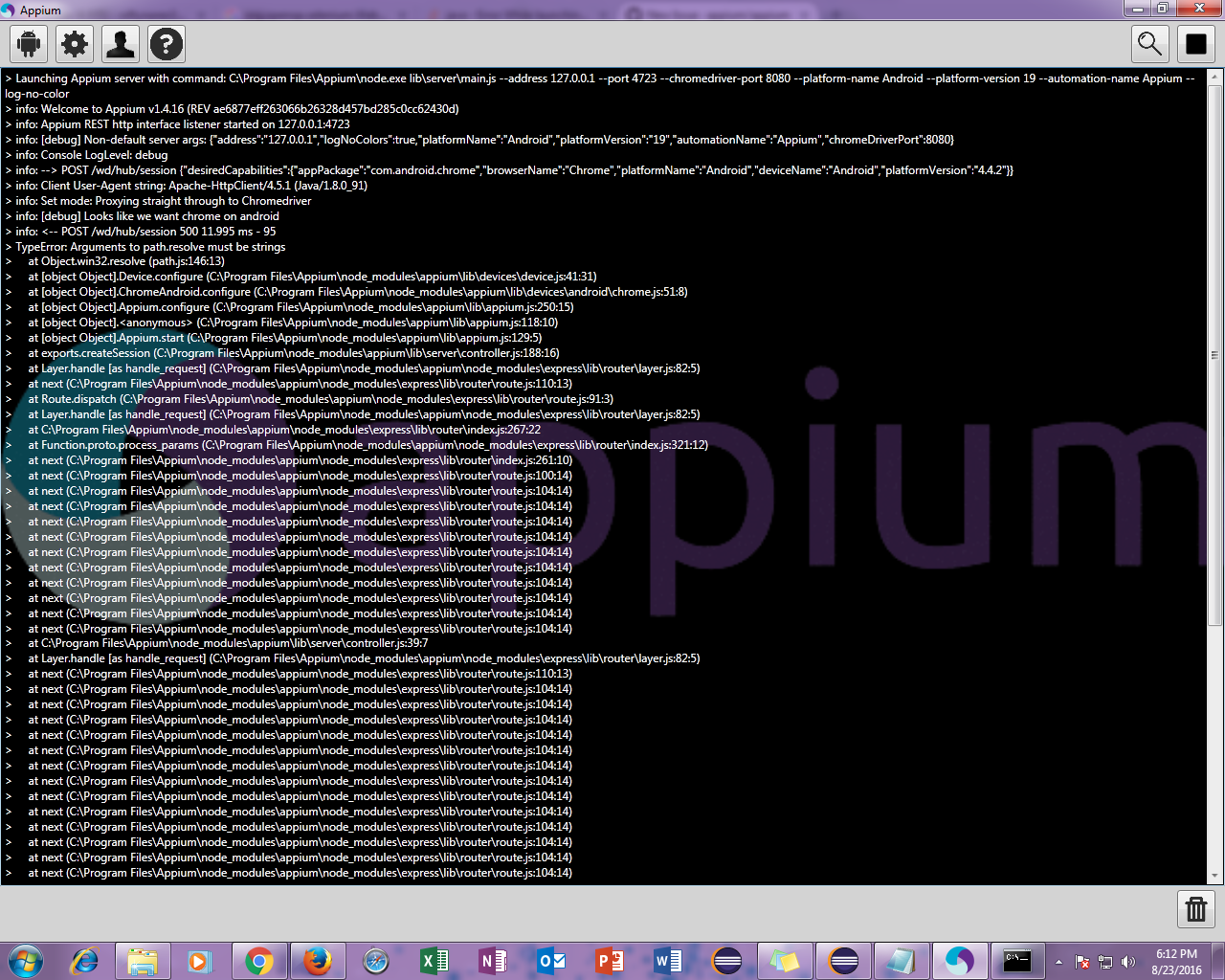Show hidden system tray icons
Screen dimensions: 1225x980
pos(1058,962)
